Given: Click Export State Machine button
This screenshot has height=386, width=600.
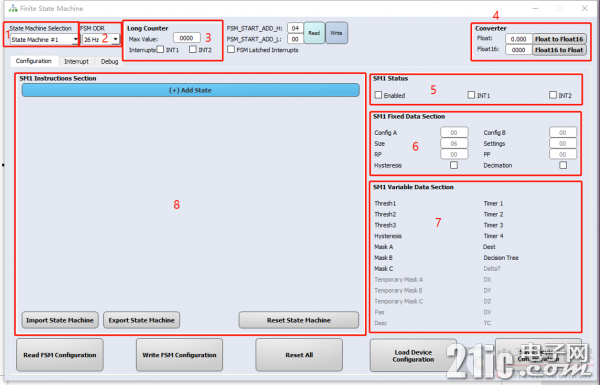Looking at the screenshot, I should tap(142, 320).
